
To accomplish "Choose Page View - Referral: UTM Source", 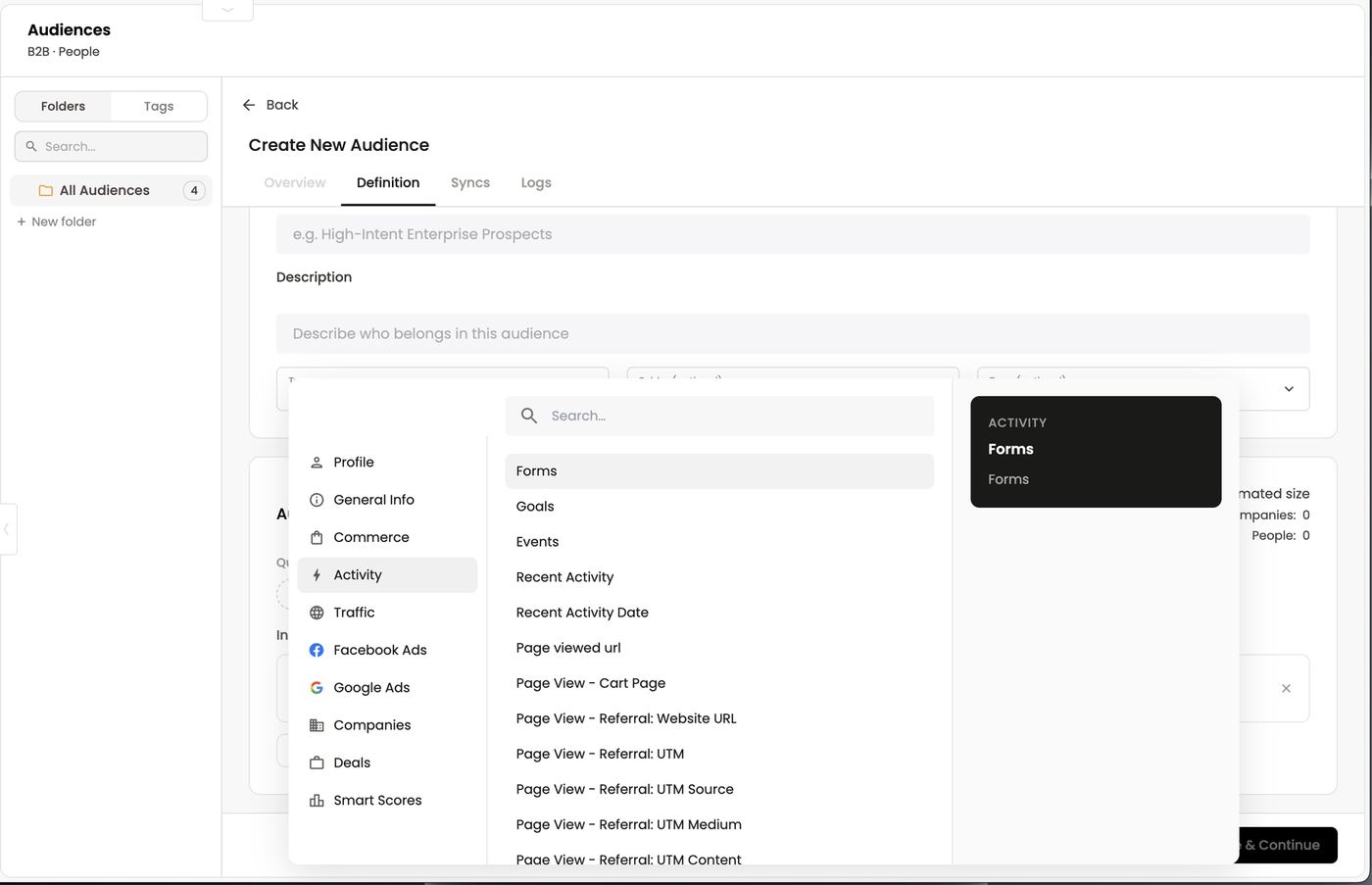I will (x=719, y=789).
